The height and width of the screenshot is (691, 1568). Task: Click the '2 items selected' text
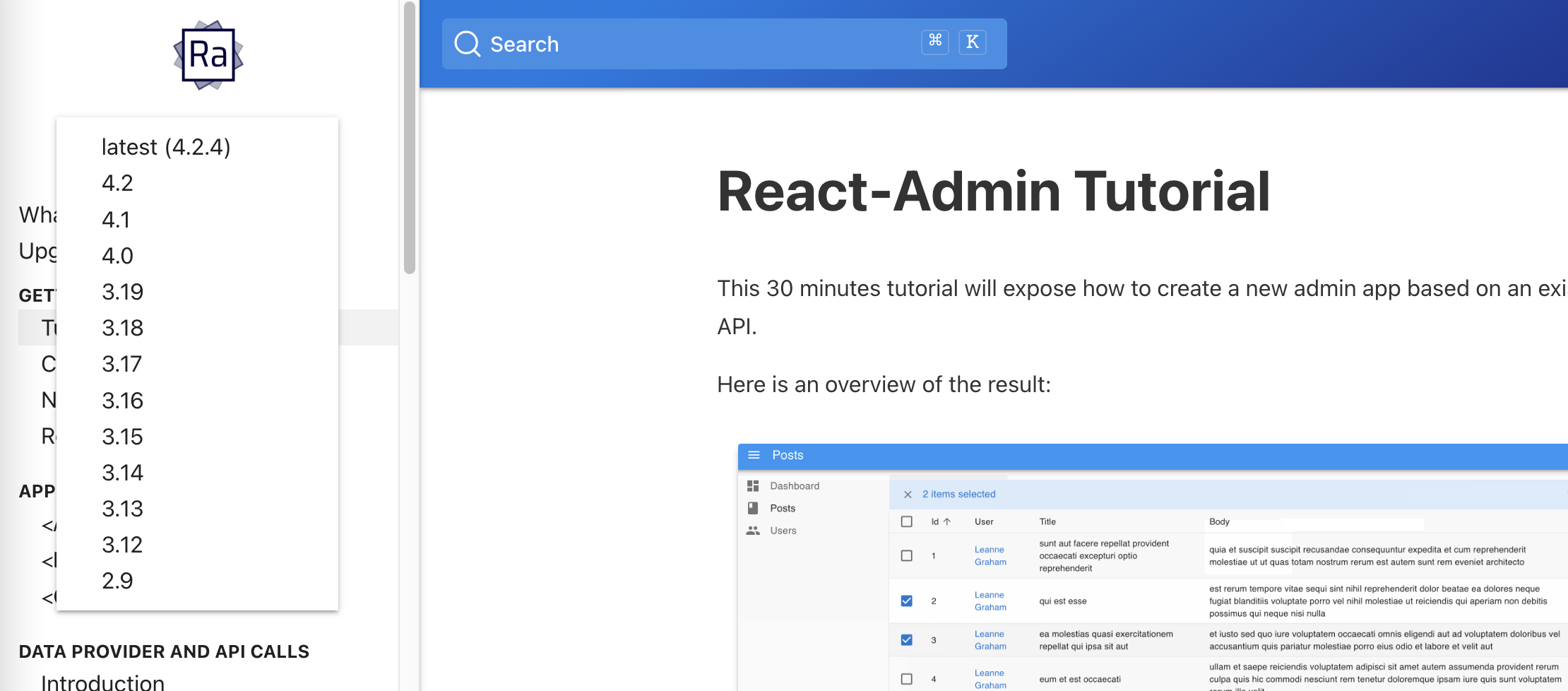(958, 494)
